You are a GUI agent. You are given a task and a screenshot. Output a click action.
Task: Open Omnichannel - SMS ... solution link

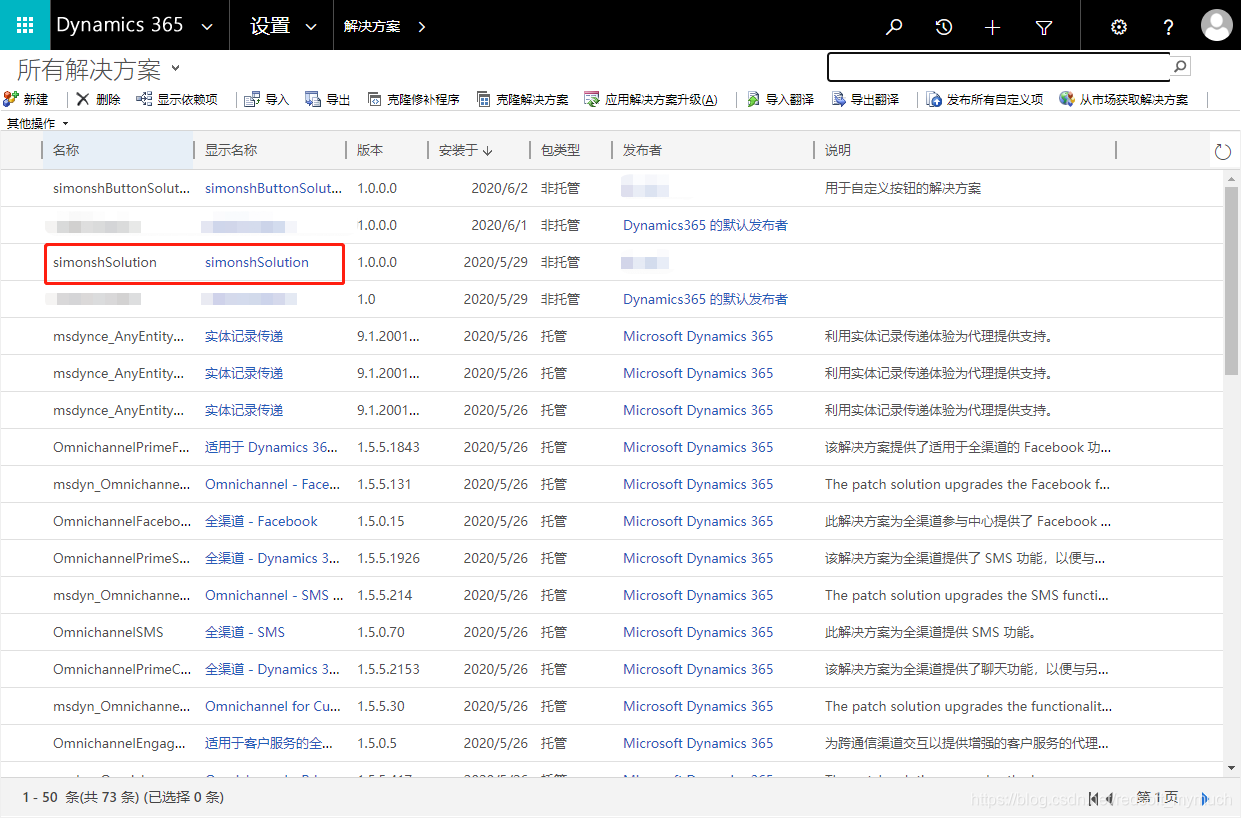273,595
